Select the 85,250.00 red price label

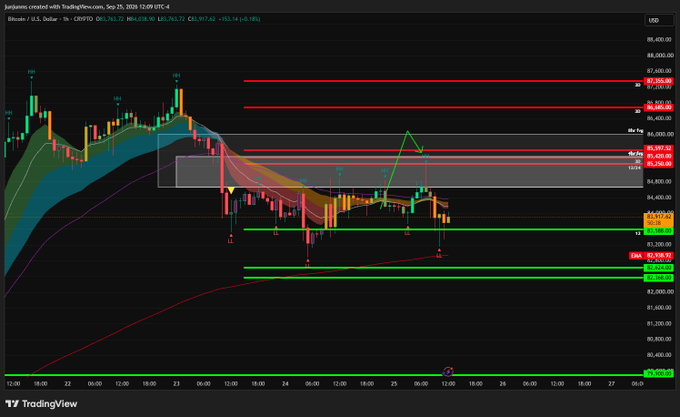tap(659, 164)
